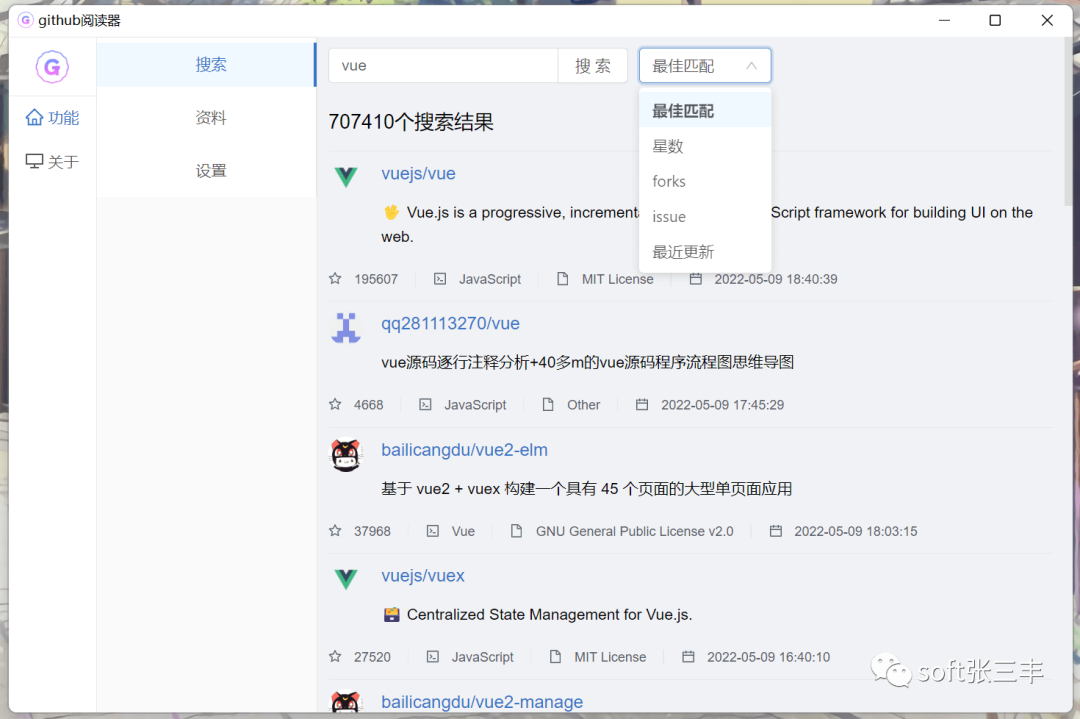Click star icon beside 195607
This screenshot has height=719, width=1080.
335,278
